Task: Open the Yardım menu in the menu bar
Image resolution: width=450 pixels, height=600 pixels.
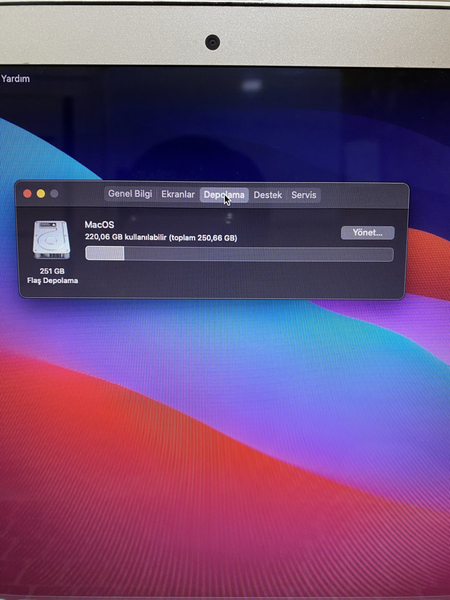Action: 15,78
